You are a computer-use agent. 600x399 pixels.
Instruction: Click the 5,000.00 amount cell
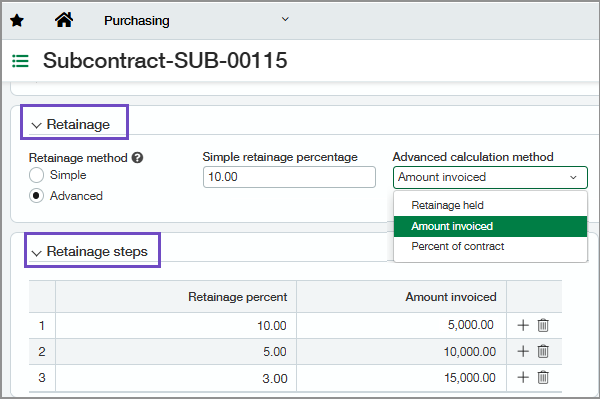(401, 325)
